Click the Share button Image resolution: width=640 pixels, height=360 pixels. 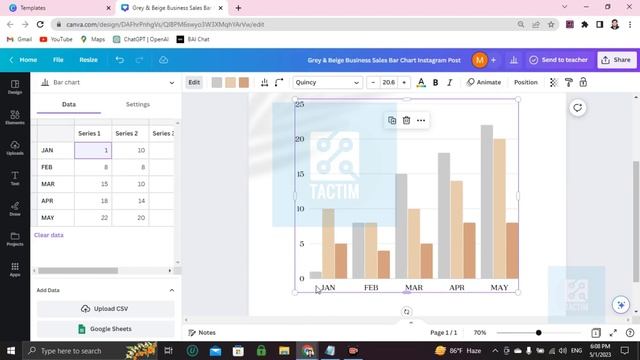click(616, 60)
